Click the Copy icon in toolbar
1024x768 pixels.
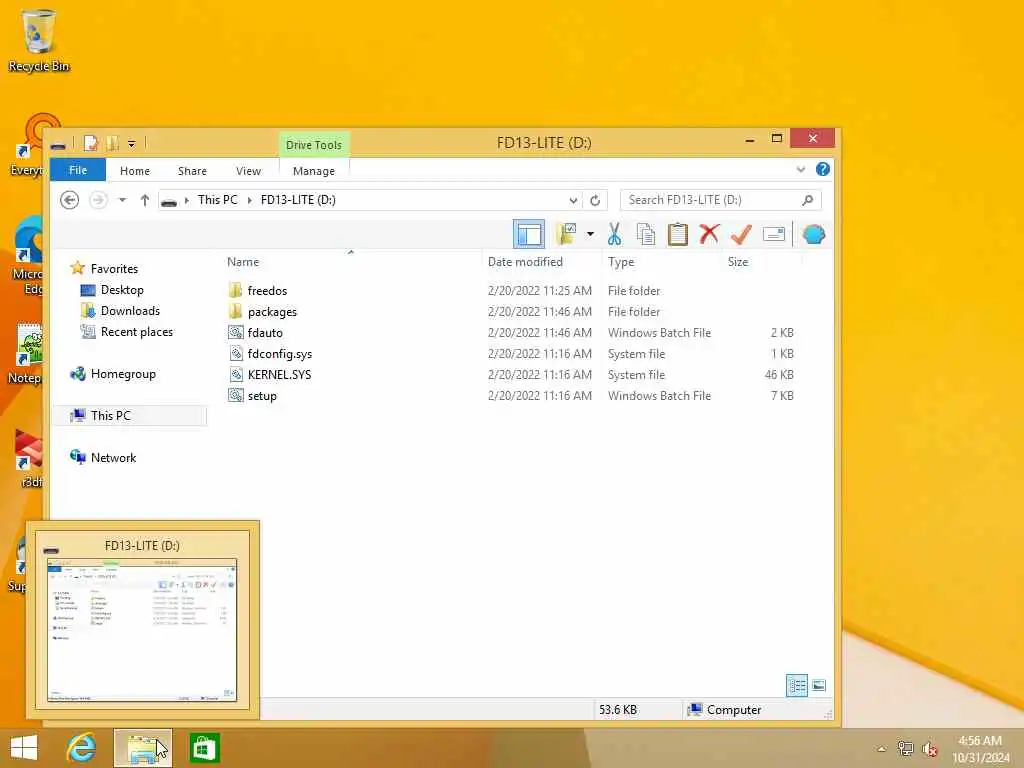(x=645, y=234)
